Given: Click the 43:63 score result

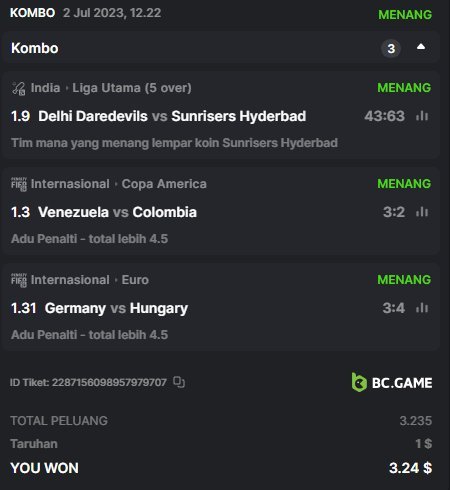Looking at the screenshot, I should coord(385,116).
